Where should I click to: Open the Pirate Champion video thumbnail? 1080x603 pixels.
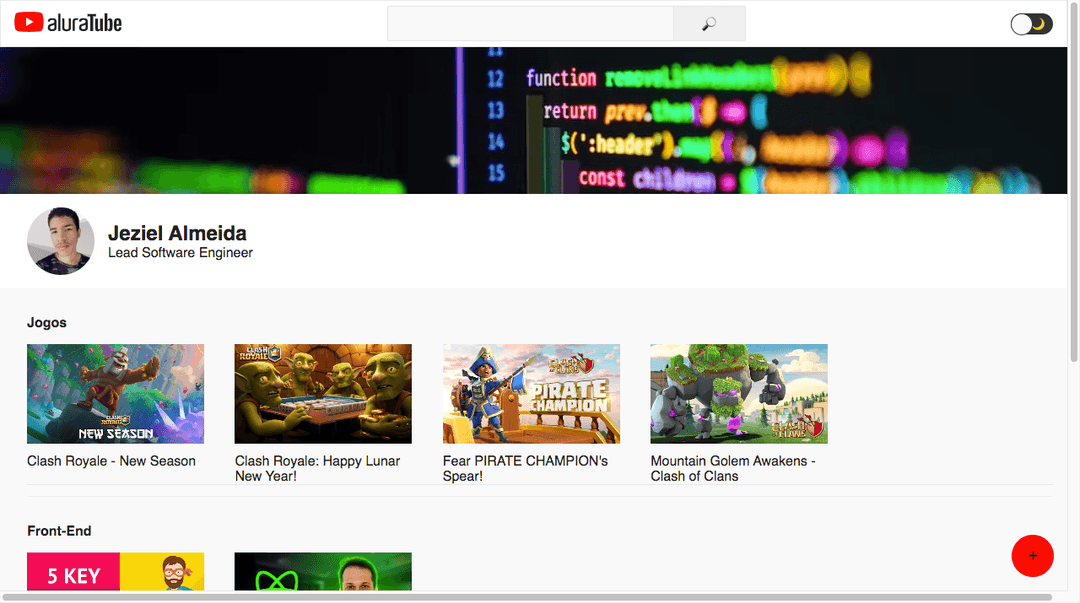coord(531,394)
